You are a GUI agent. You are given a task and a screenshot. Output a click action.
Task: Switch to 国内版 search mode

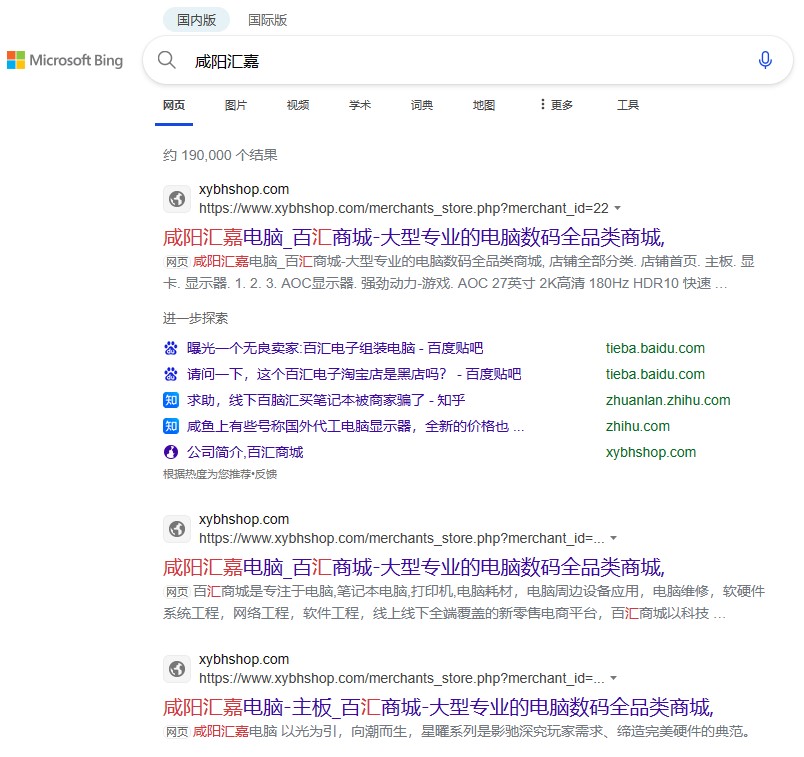[196, 20]
